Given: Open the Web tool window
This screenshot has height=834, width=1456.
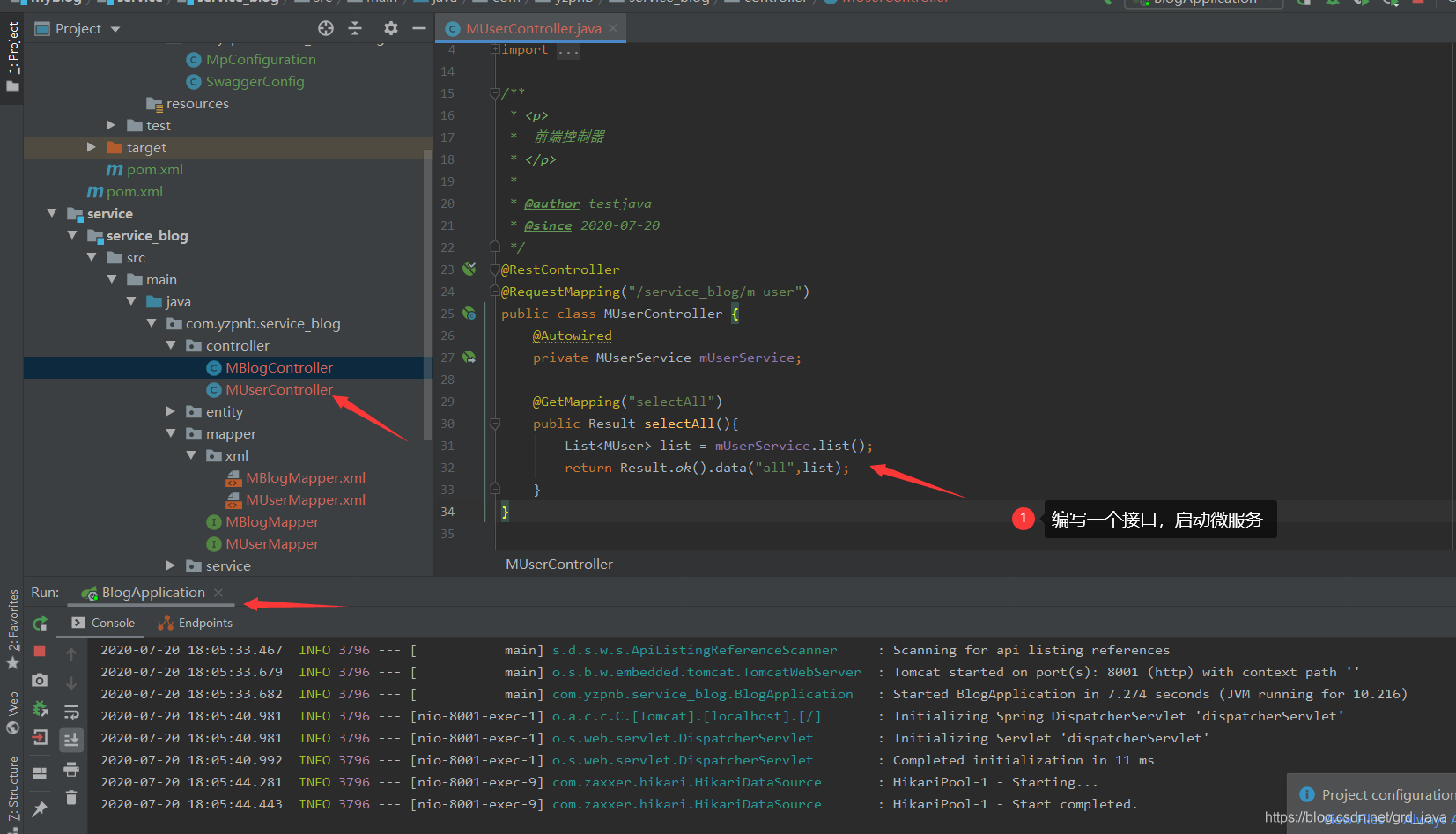Looking at the screenshot, I should click(x=12, y=712).
